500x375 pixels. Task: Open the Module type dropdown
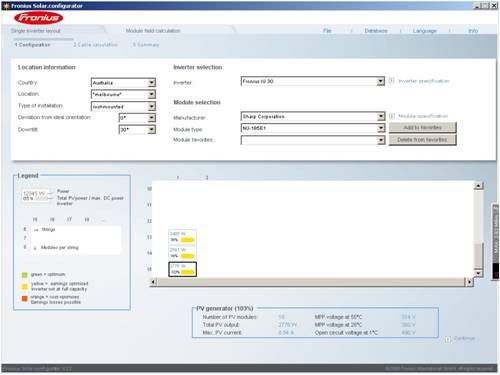[313, 128]
